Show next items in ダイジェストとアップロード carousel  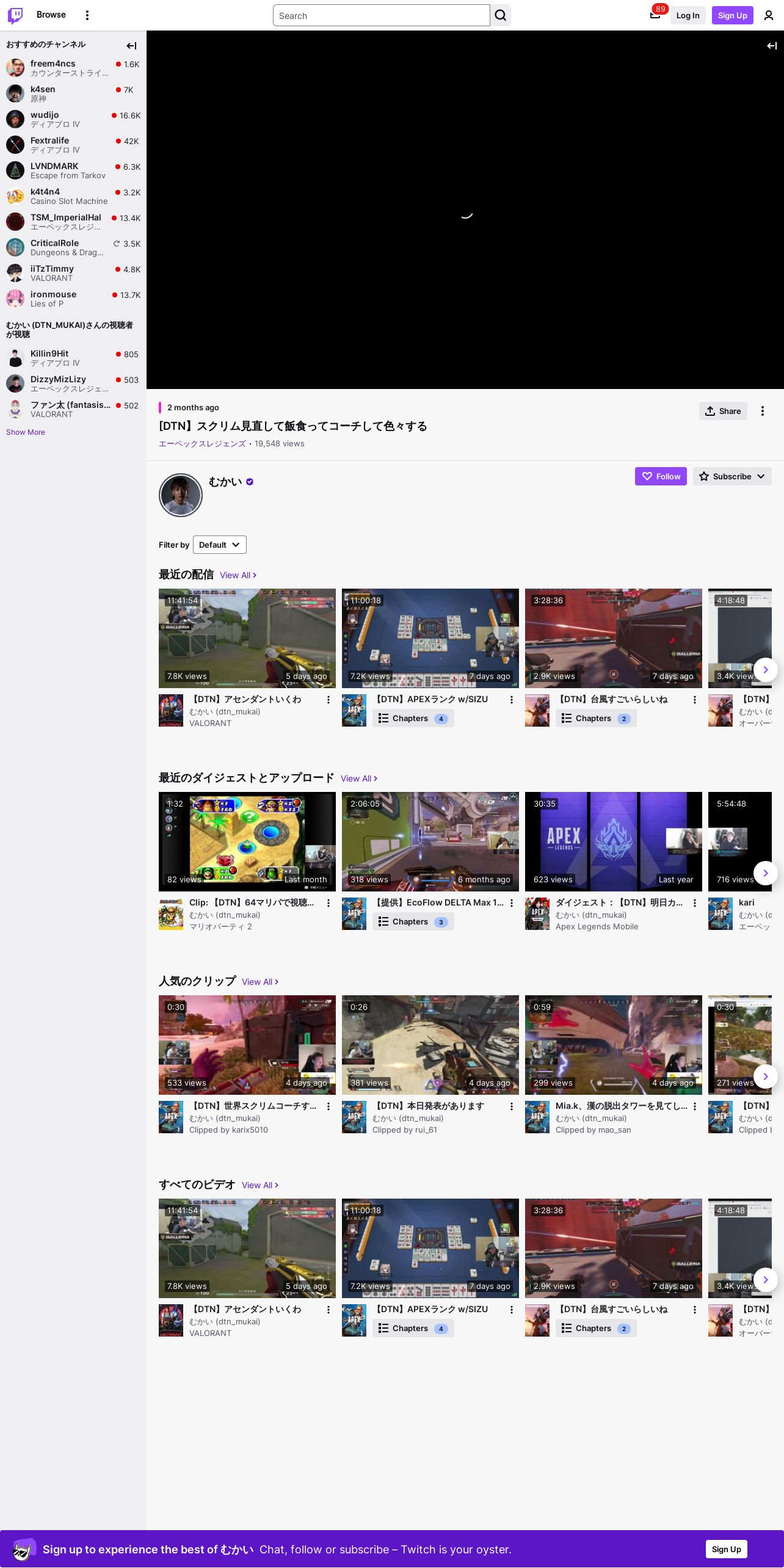pyautogui.click(x=766, y=873)
